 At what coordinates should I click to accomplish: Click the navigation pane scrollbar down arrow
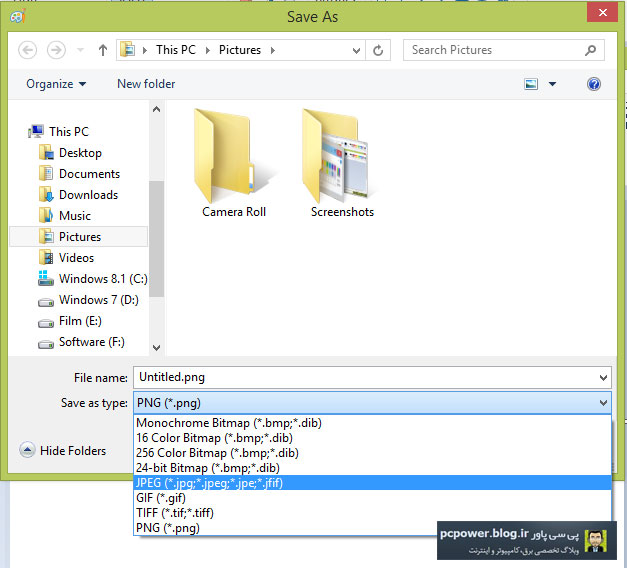pyautogui.click(x=156, y=347)
